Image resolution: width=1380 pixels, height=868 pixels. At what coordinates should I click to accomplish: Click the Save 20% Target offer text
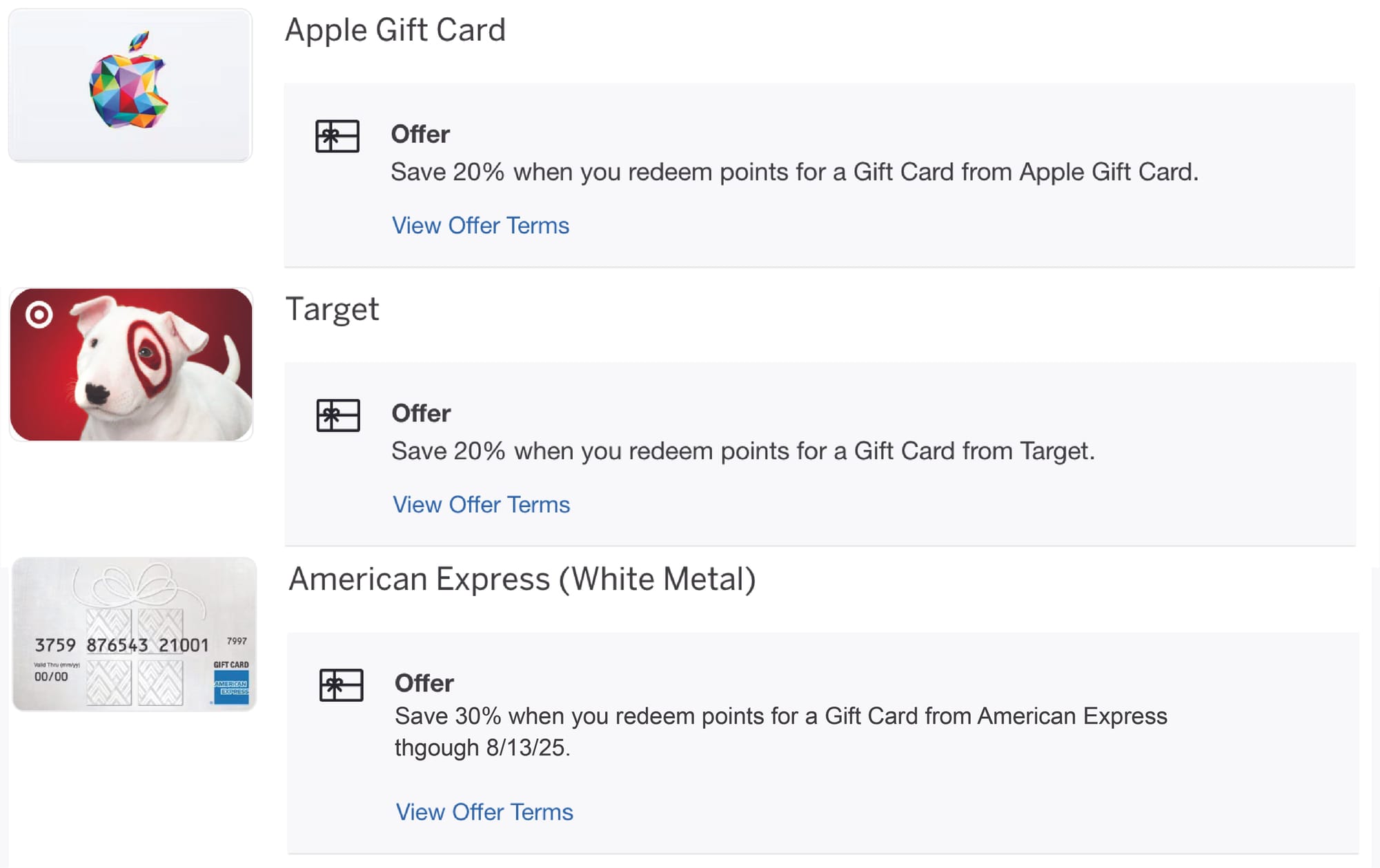743,451
